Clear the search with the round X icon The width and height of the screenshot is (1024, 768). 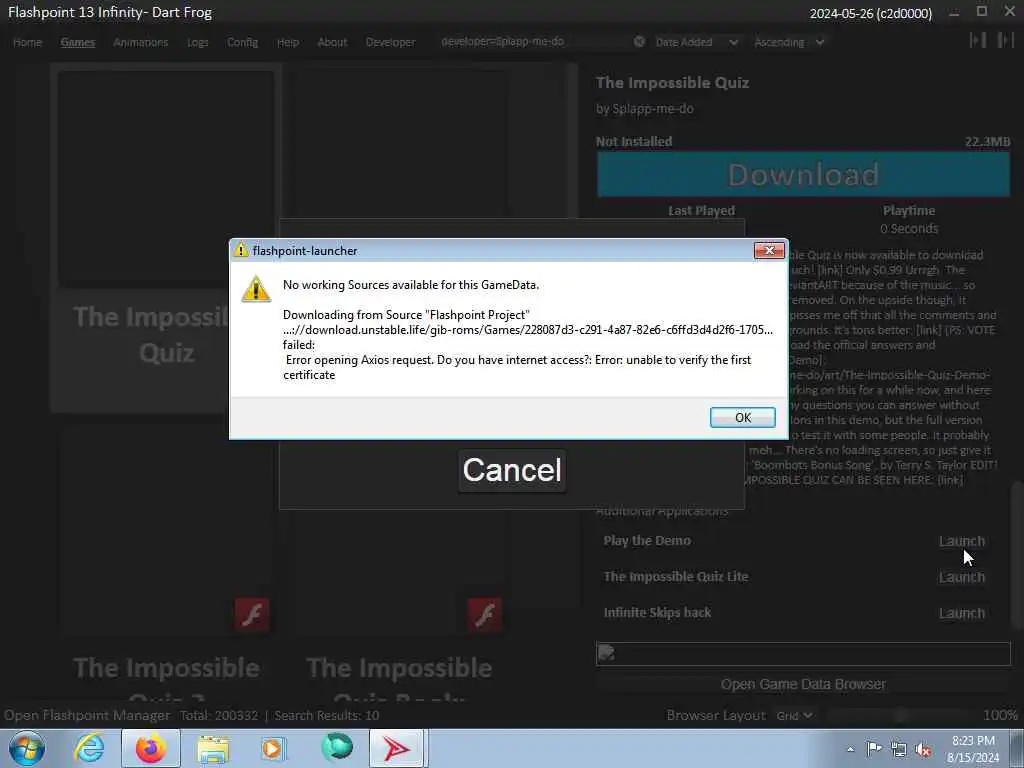tap(639, 41)
